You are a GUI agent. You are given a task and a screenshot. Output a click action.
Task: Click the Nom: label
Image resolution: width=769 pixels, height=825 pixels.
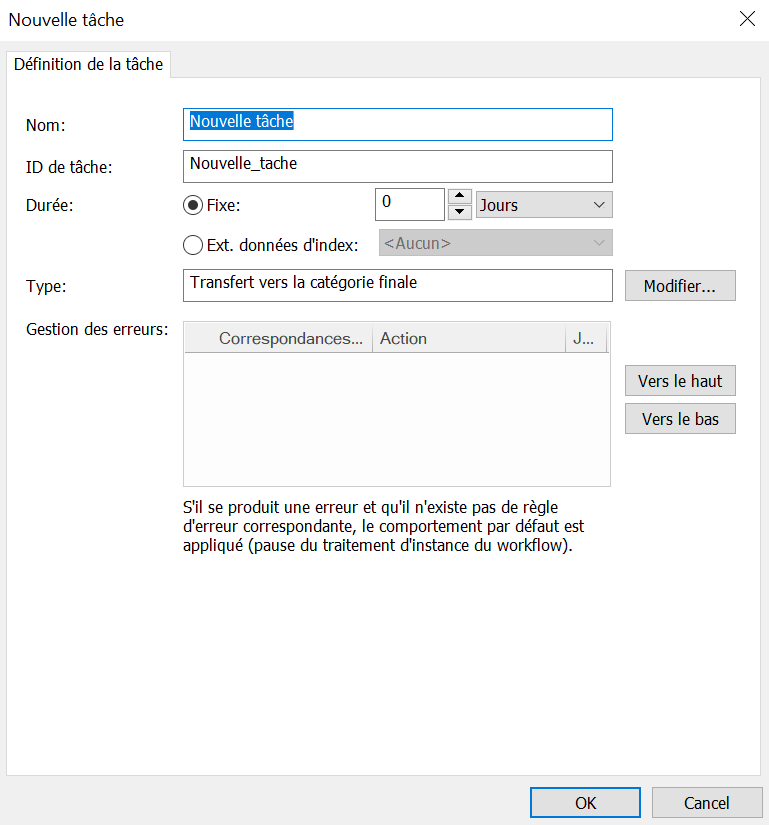[46, 125]
